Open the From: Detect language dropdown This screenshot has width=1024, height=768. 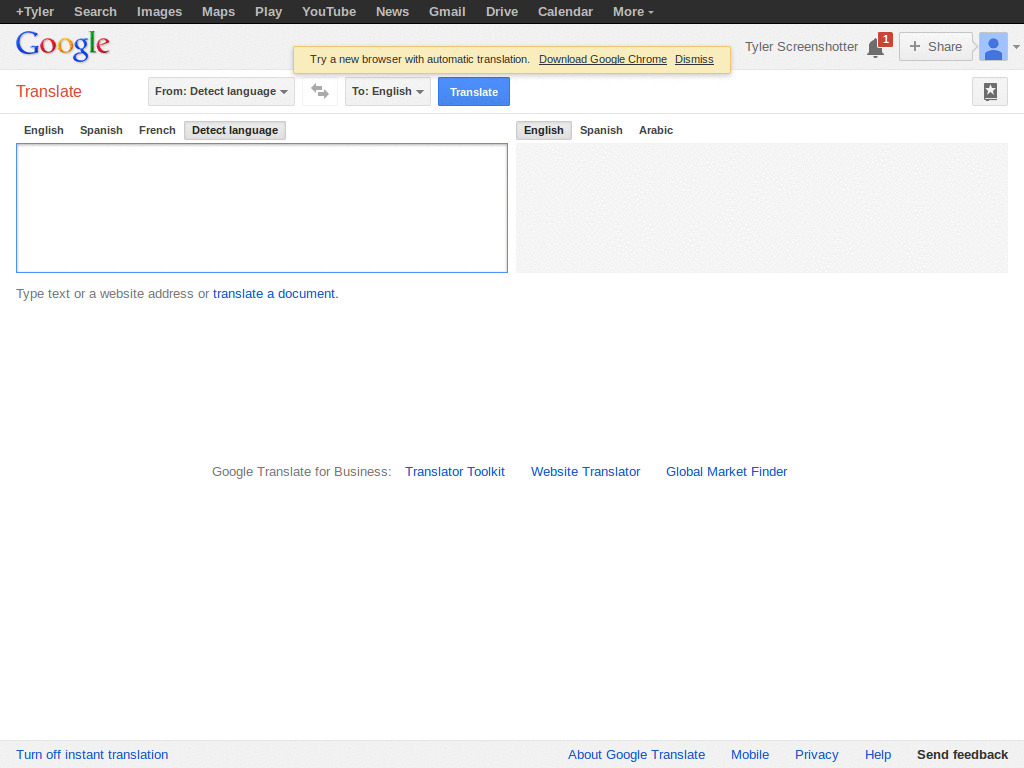tap(221, 91)
